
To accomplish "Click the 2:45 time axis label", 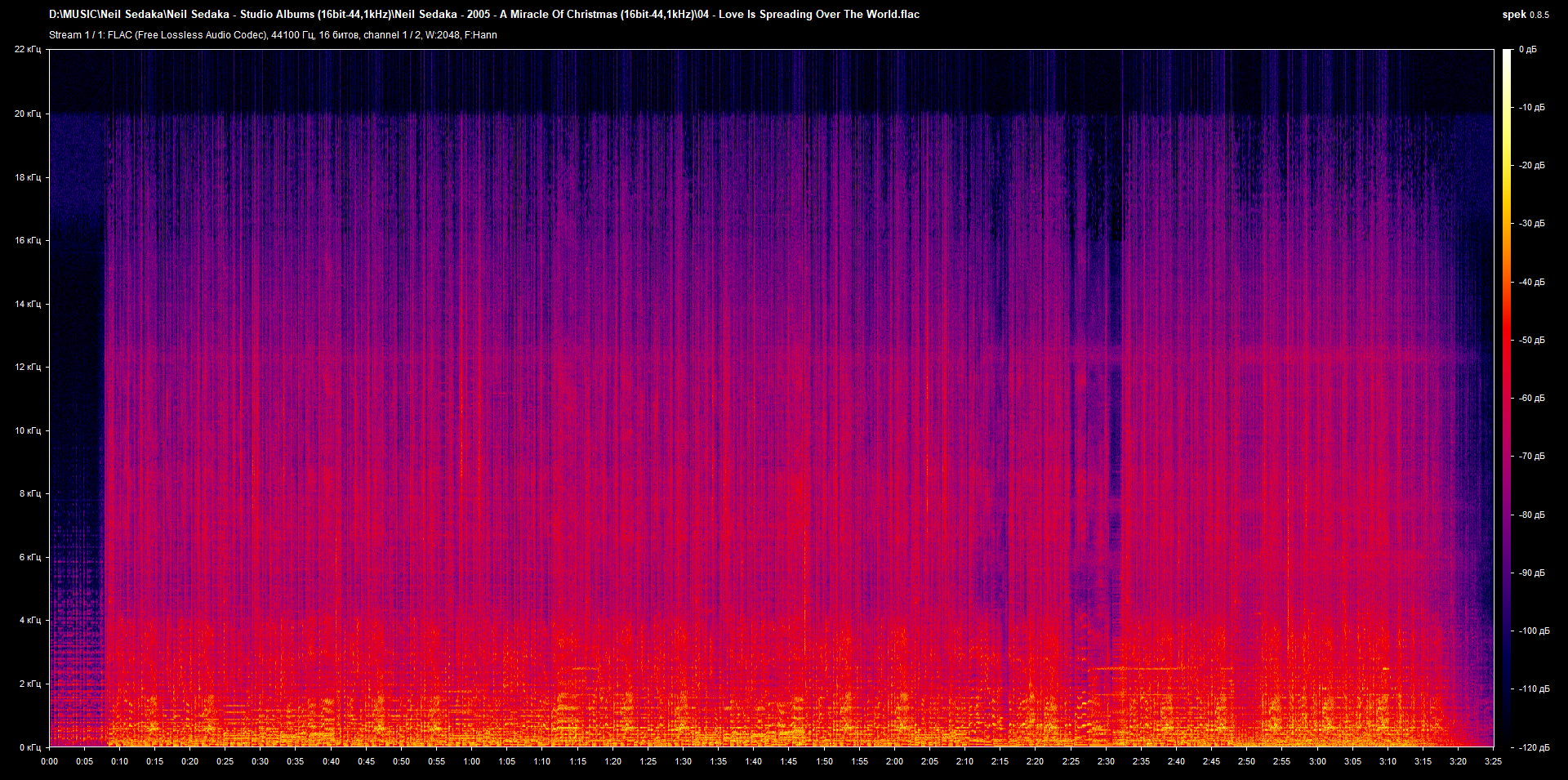I will point(1212,761).
